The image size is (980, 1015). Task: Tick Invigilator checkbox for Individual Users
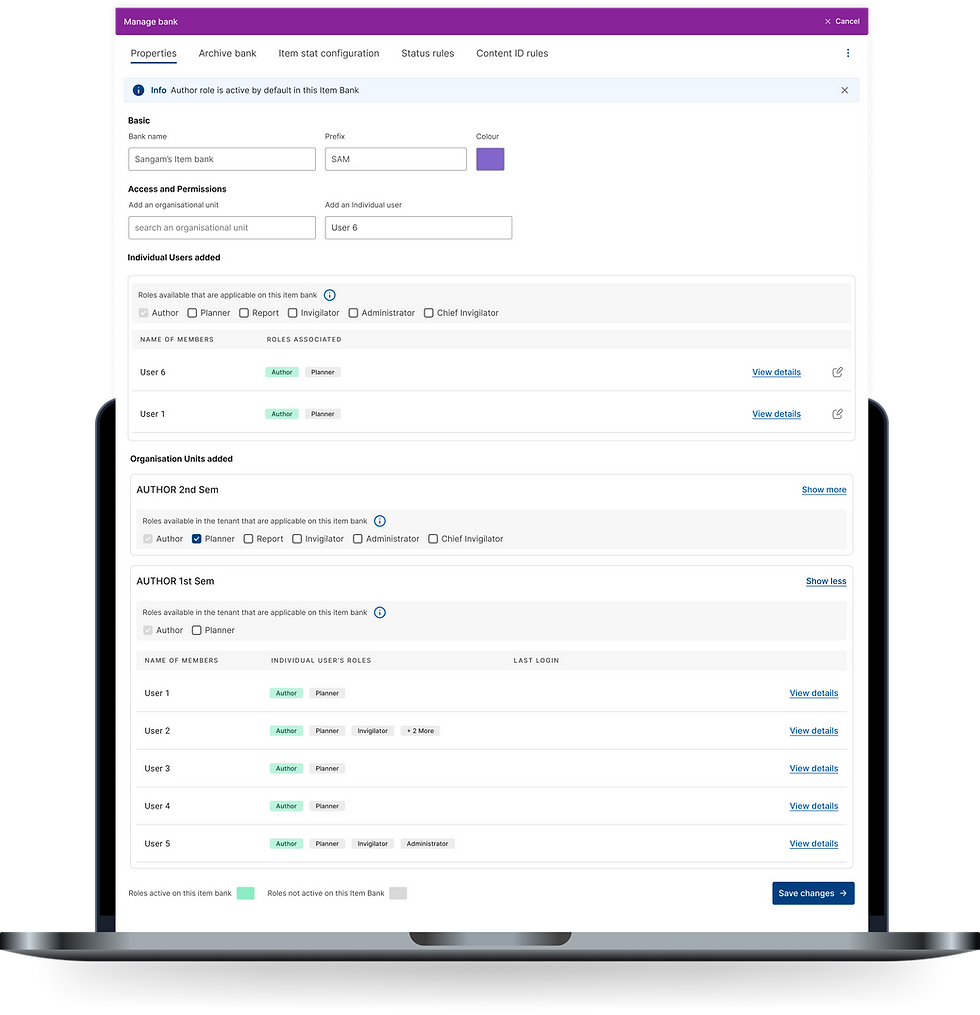(293, 313)
